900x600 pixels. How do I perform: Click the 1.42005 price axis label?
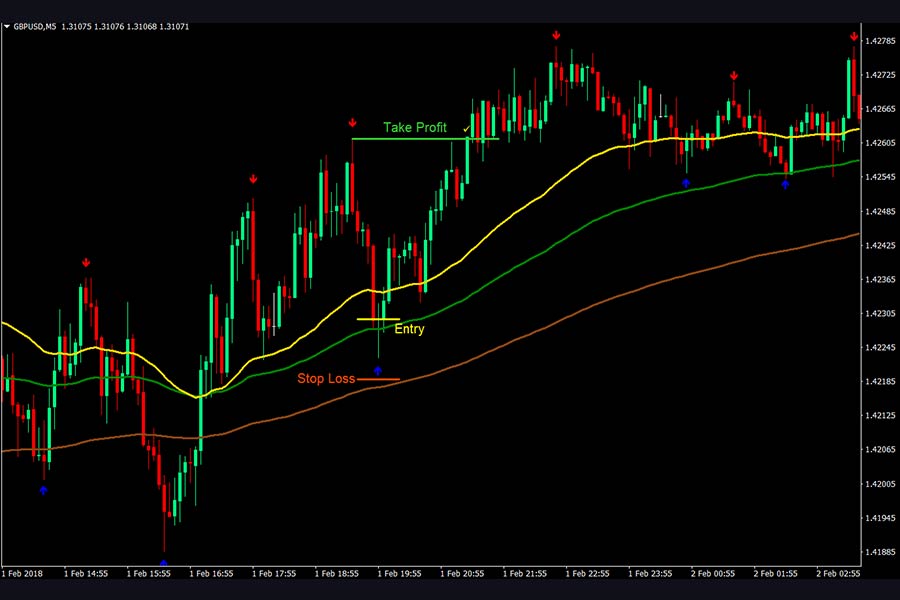(880, 484)
